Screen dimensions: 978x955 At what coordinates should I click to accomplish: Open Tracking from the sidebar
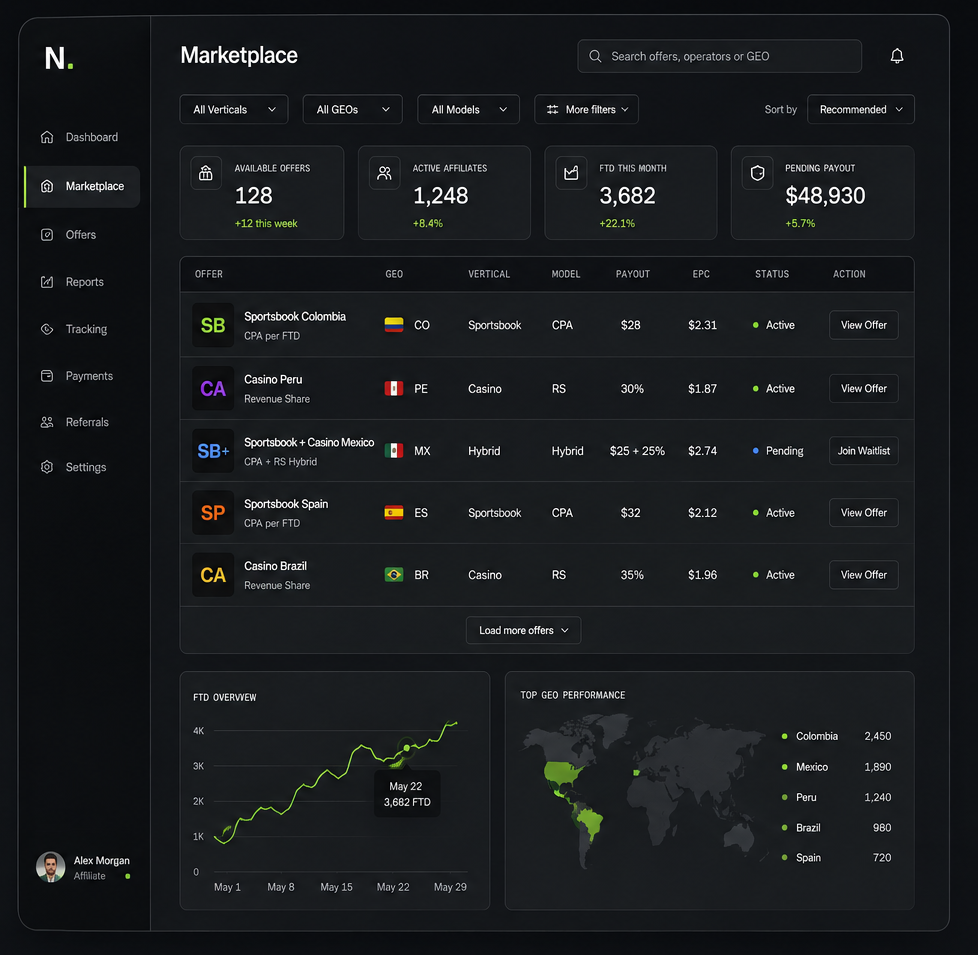tap(82, 329)
